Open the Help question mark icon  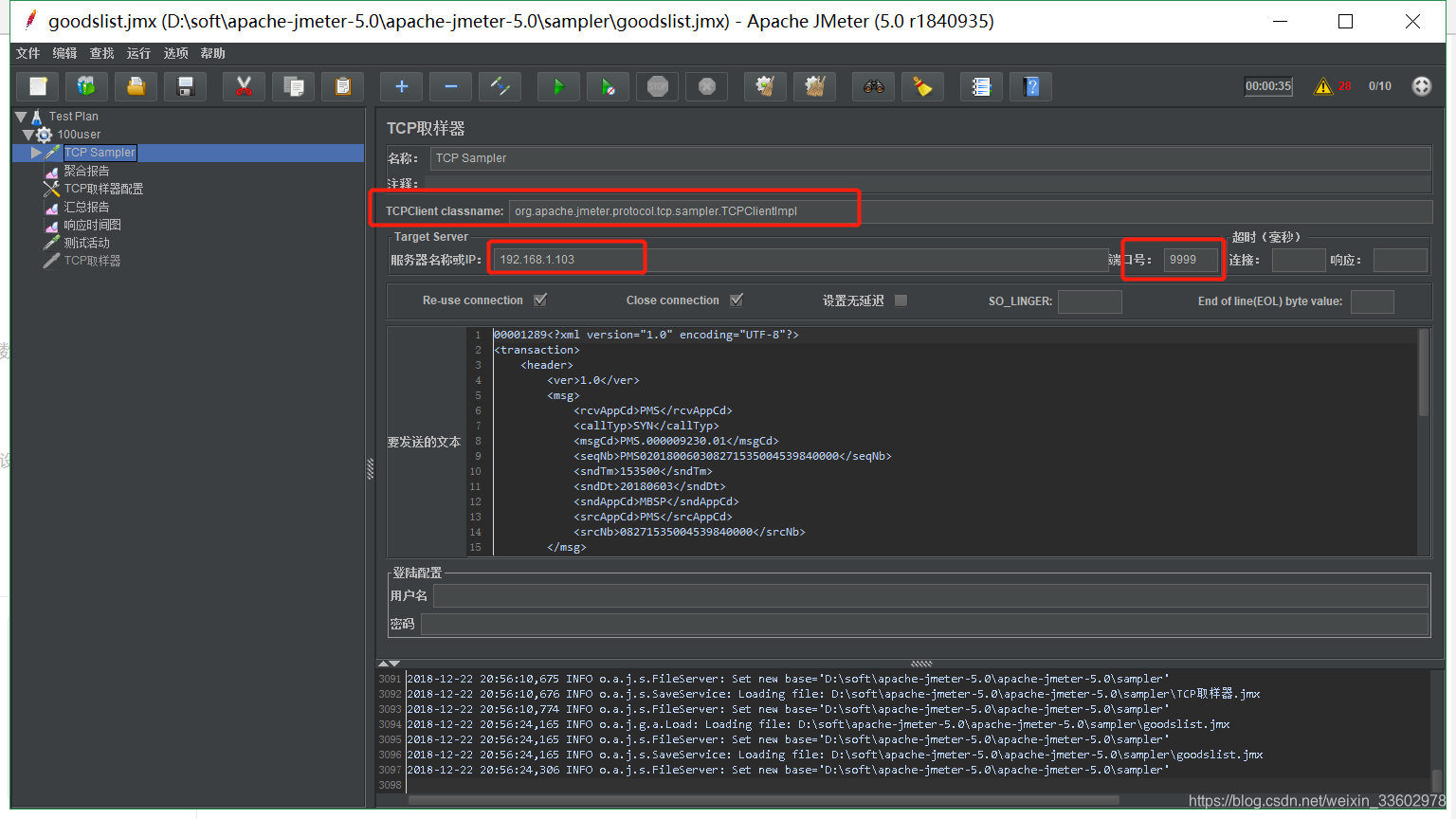[1030, 86]
